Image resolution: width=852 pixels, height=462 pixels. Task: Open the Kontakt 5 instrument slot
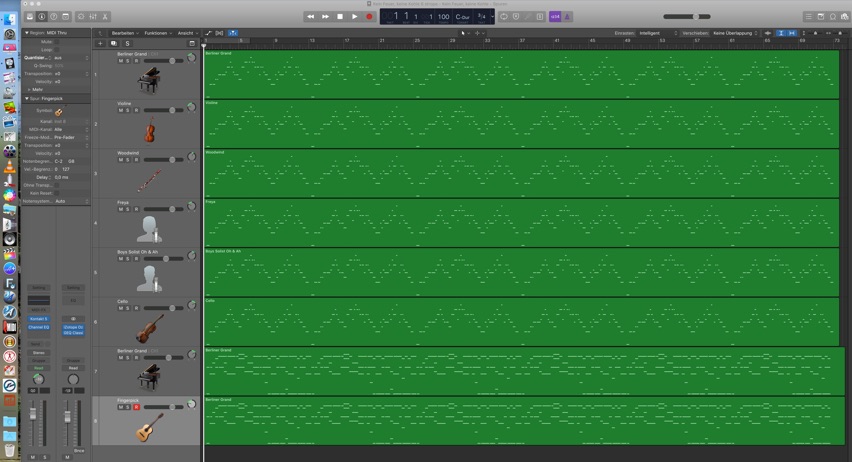coord(39,319)
